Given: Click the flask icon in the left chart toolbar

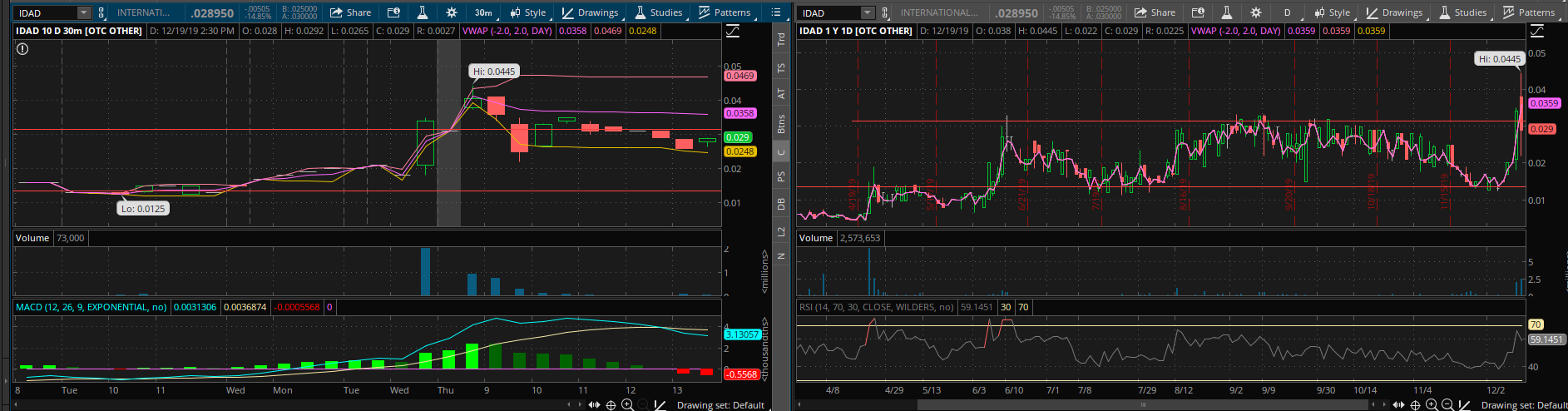Looking at the screenshot, I should pyautogui.click(x=423, y=12).
